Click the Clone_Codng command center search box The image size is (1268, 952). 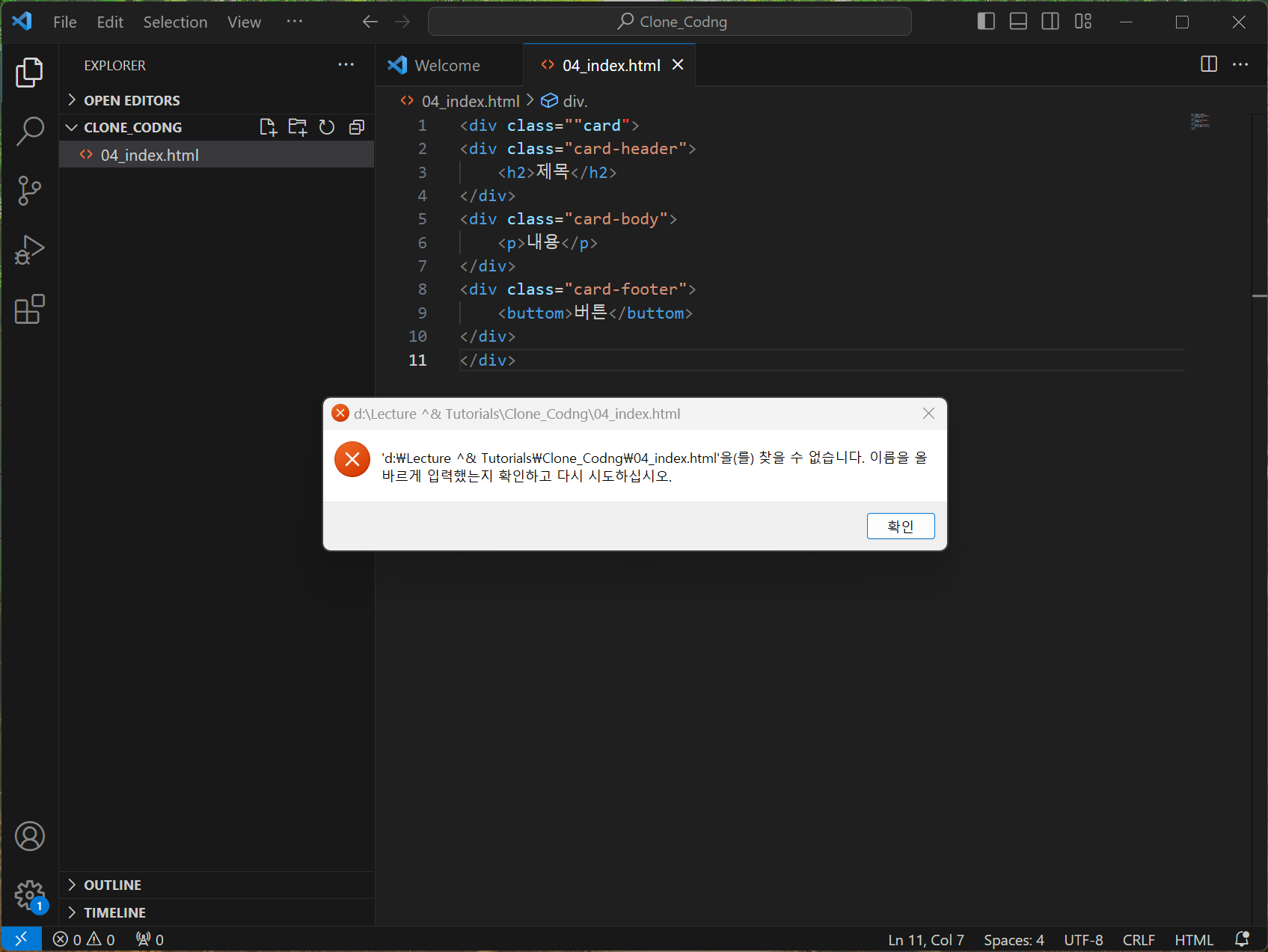670,22
